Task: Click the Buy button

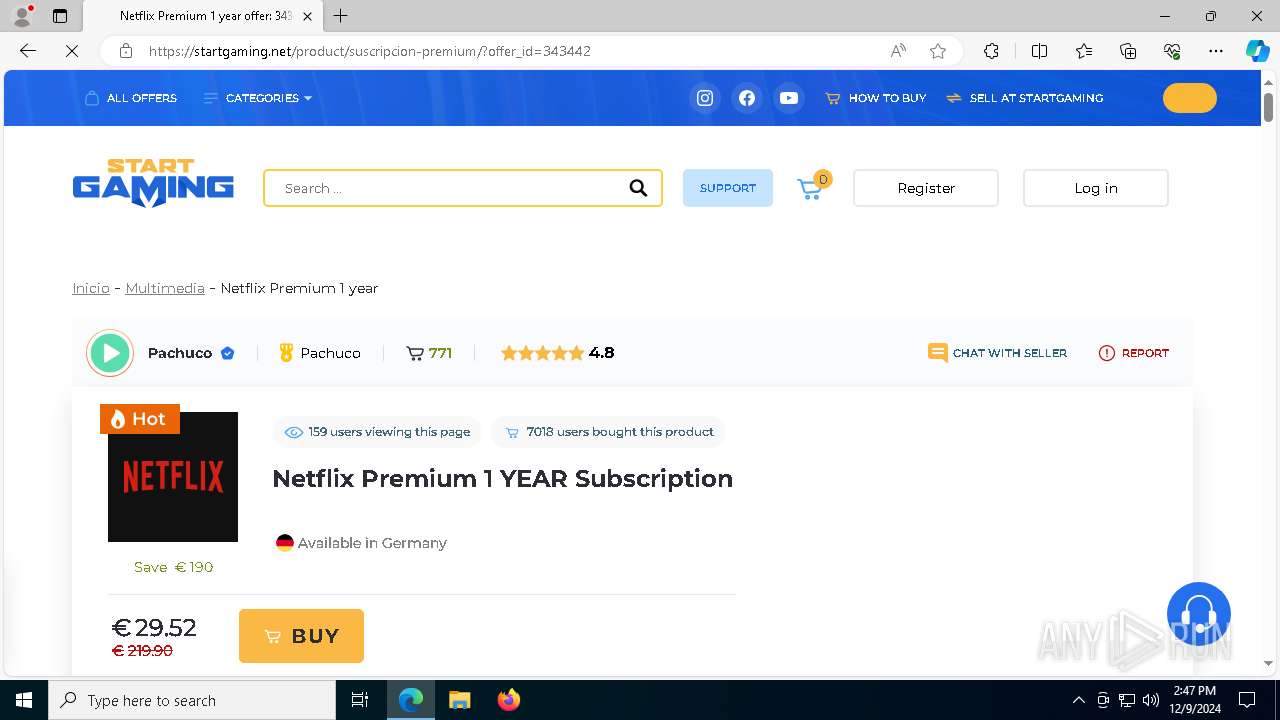Action: (x=301, y=636)
